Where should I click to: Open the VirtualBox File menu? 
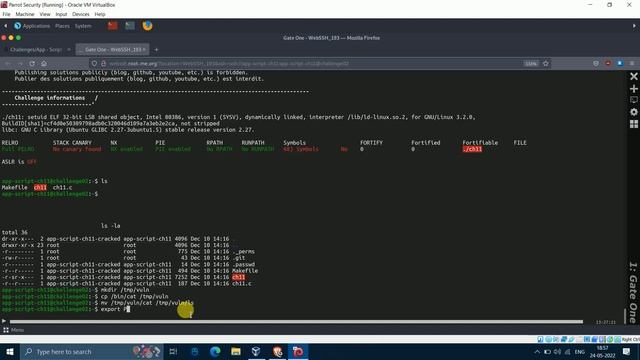(6, 14)
